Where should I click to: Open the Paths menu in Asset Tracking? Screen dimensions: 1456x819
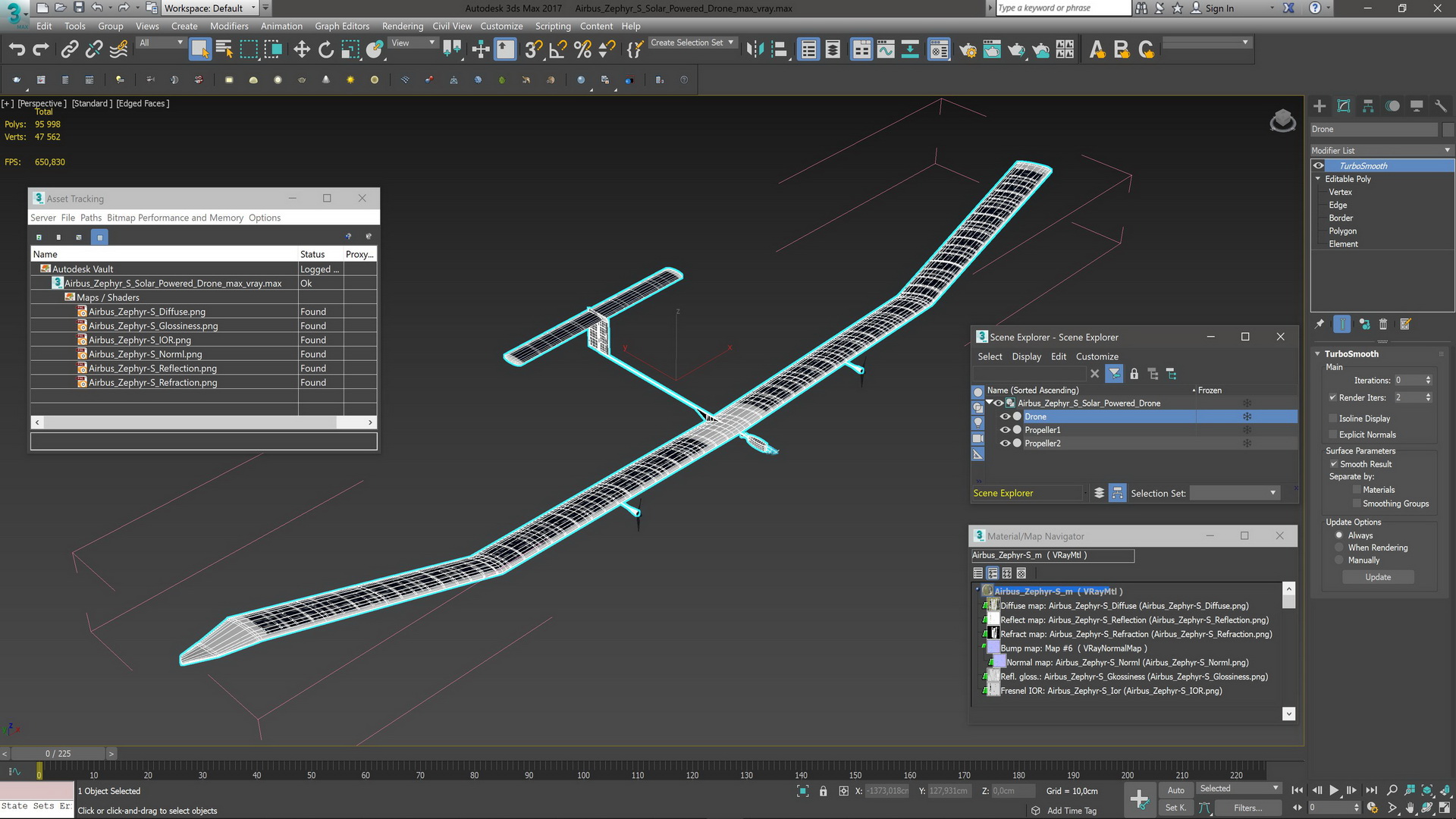coord(90,218)
